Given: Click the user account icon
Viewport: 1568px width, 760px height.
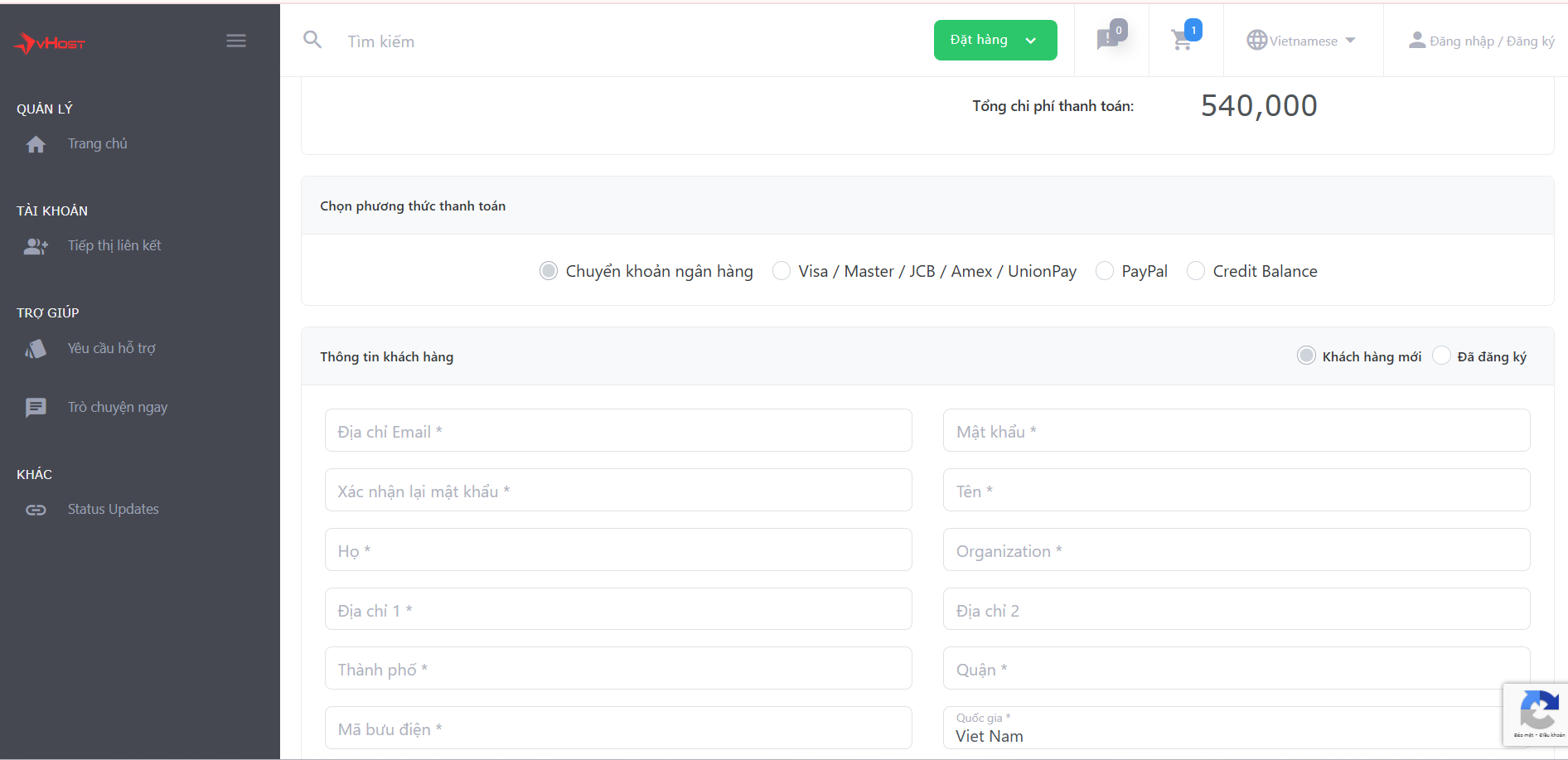Looking at the screenshot, I should 1416,41.
